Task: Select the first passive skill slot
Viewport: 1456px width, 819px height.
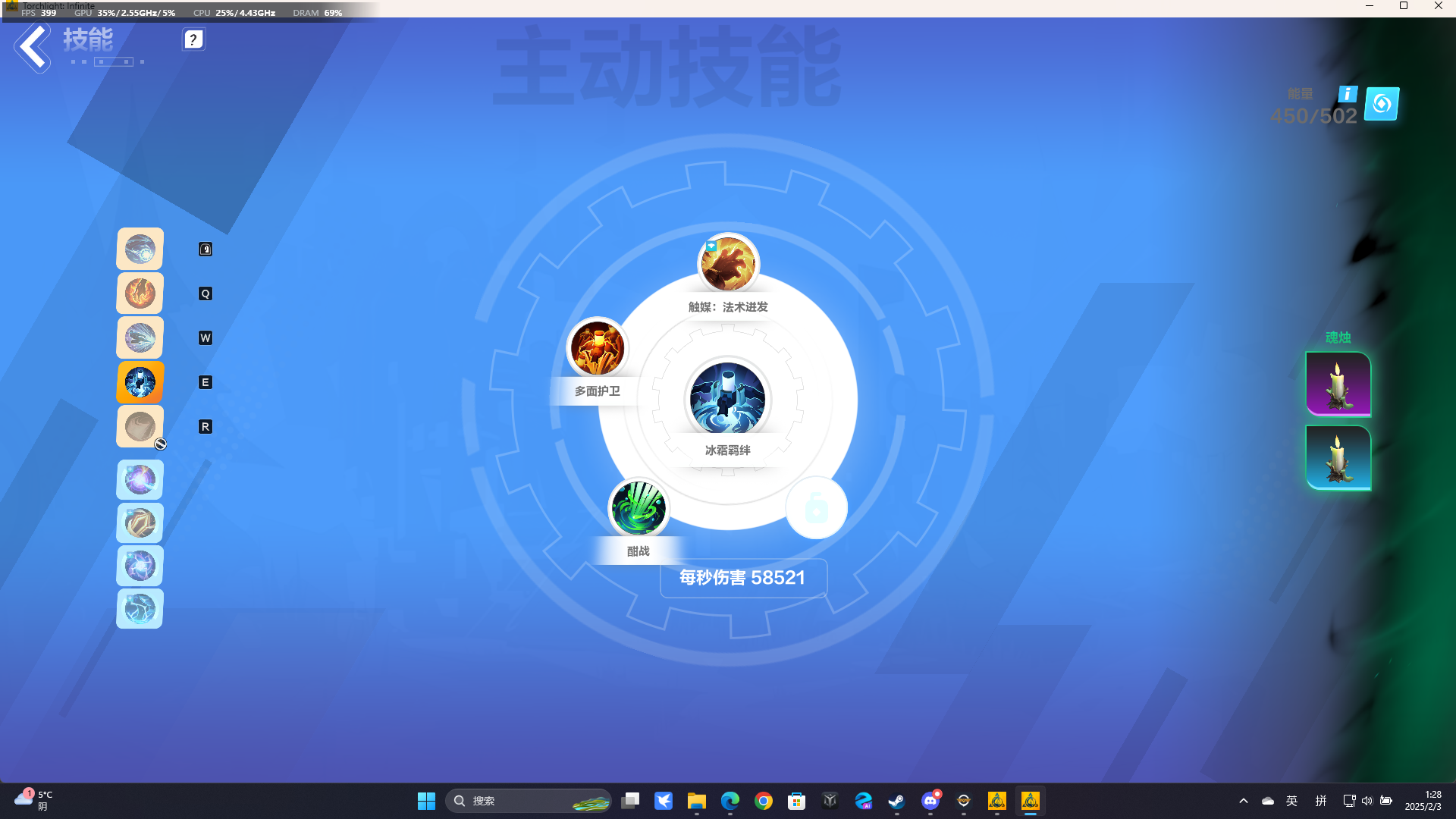Action: coord(140,480)
